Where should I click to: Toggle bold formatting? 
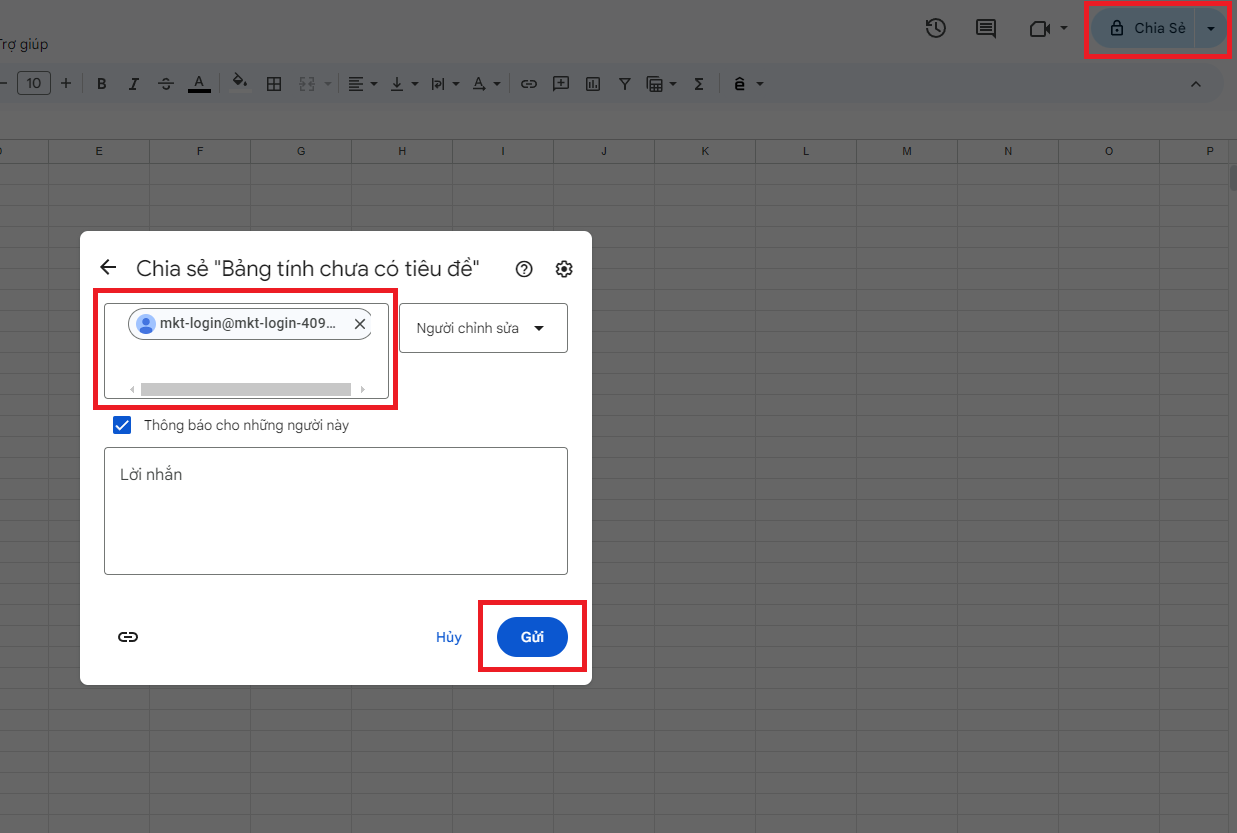coord(101,83)
